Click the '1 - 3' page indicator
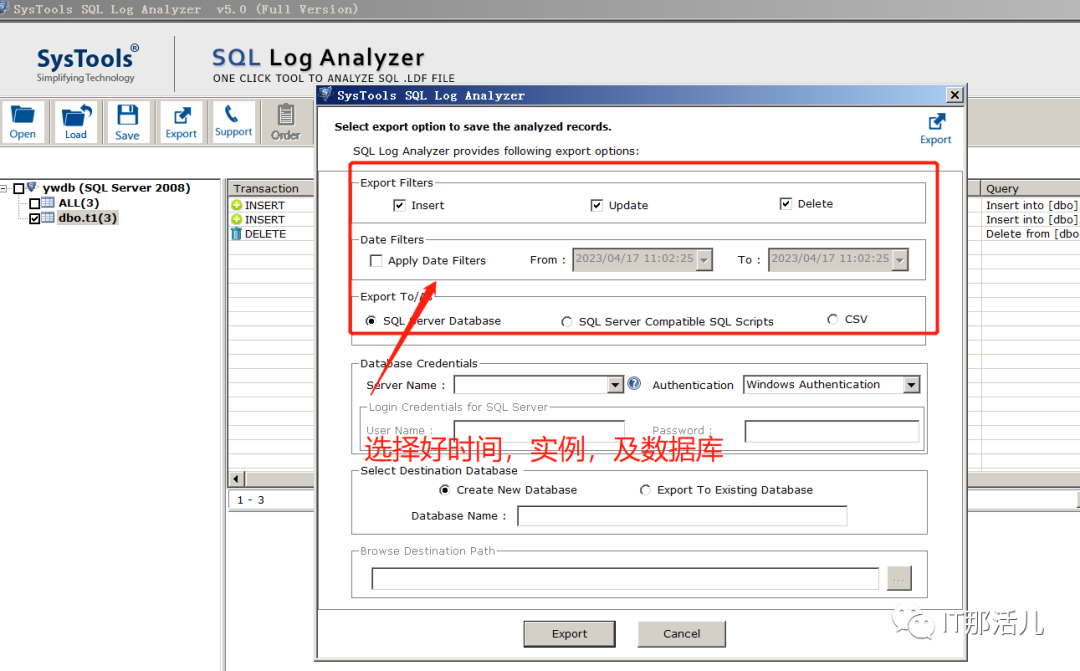 (251, 500)
